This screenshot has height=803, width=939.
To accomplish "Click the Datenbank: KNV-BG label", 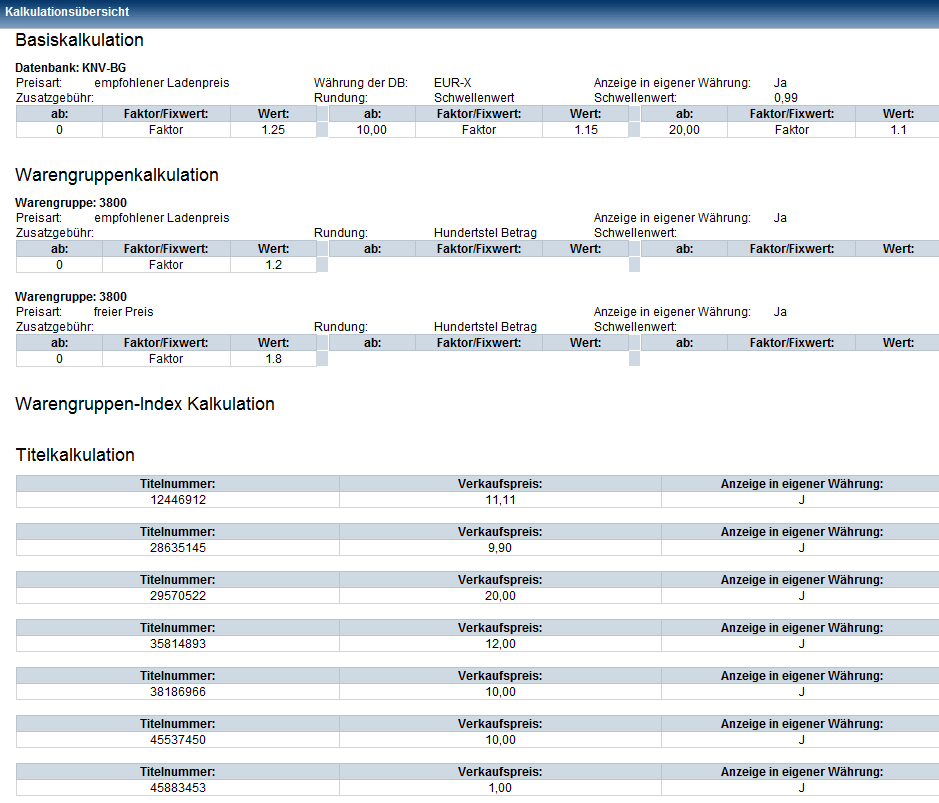I will click(x=70, y=68).
